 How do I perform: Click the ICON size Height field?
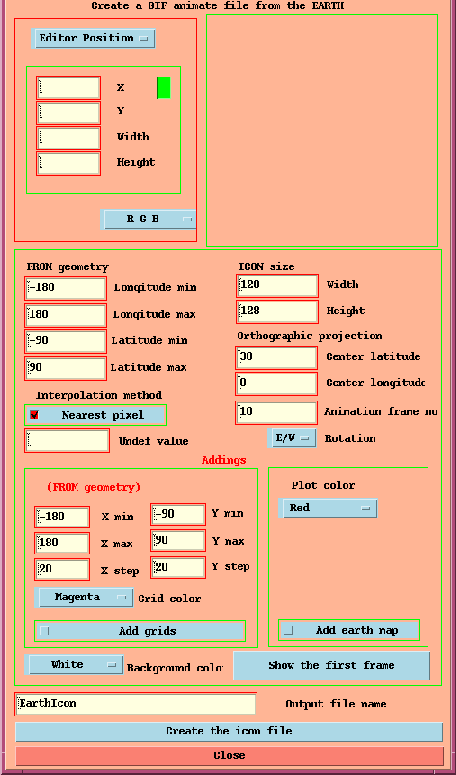point(277,312)
